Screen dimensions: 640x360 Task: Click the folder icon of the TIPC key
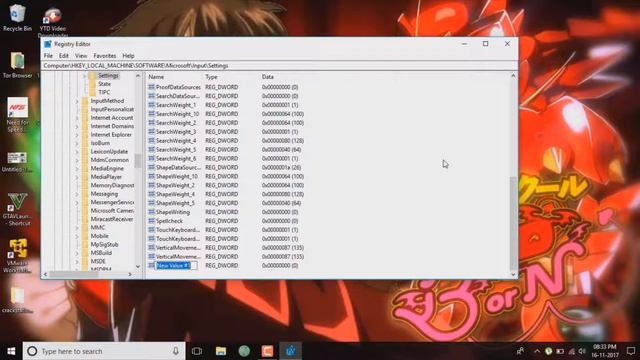(x=92, y=92)
